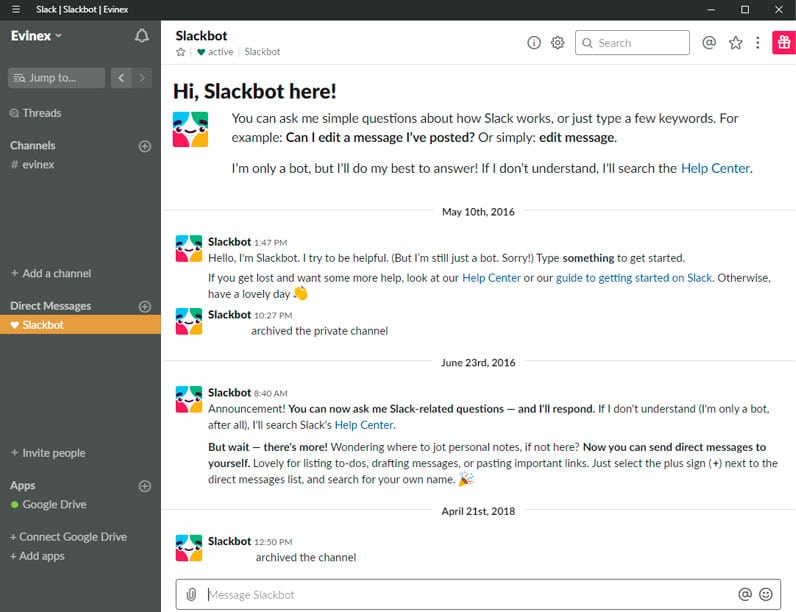Open Help Center link in the 1:47 PM message
The image size is (796, 612).
[491, 278]
